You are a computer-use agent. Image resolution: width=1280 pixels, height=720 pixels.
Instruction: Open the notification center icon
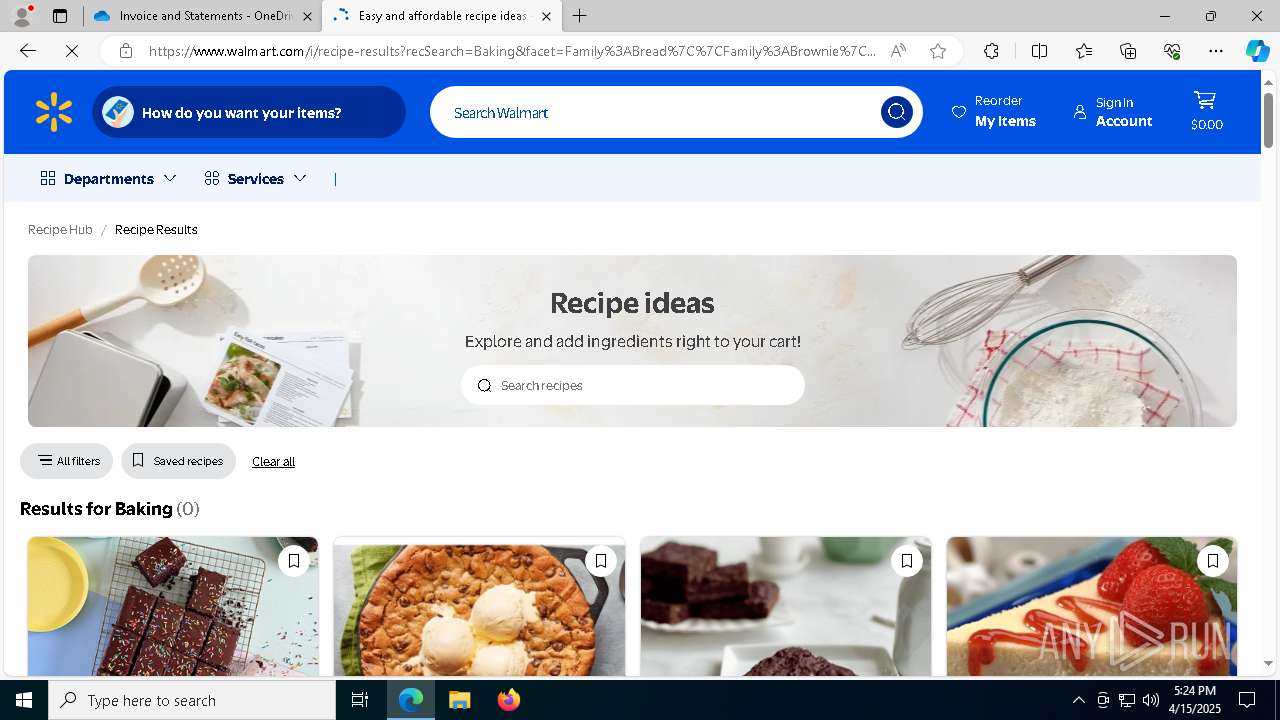[1247, 700]
